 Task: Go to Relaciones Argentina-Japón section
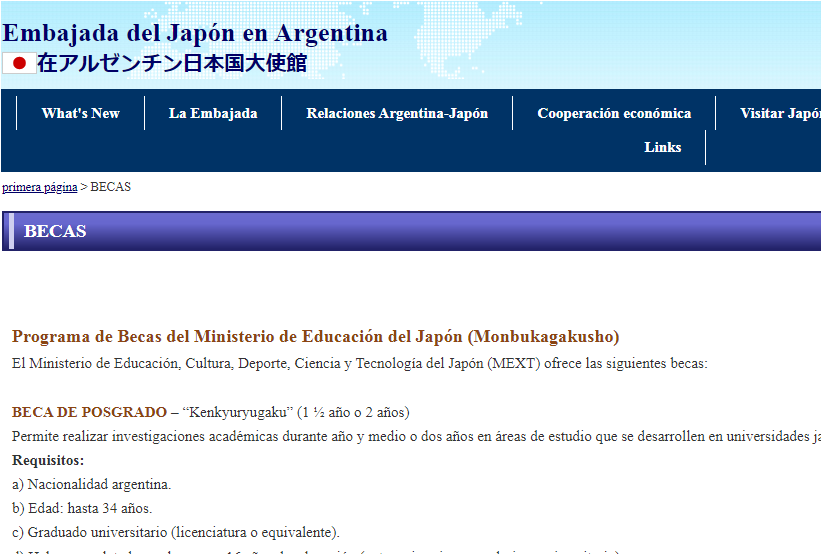397,113
